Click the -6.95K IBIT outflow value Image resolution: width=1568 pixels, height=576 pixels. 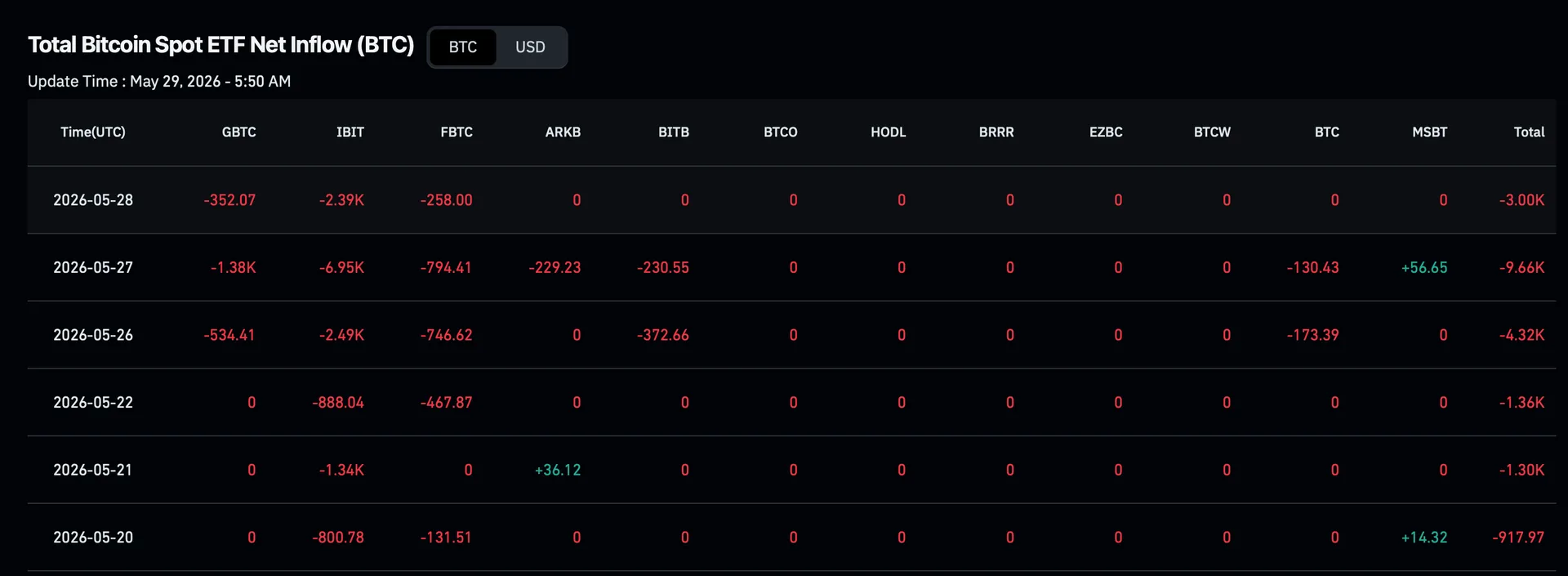click(x=341, y=268)
